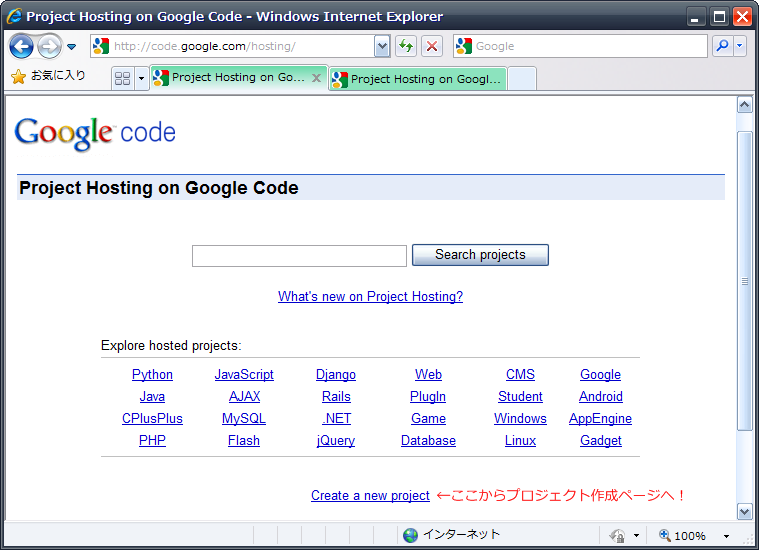This screenshot has width=759, height=550.
Task: Open the Database projects link
Action: [x=428, y=441]
